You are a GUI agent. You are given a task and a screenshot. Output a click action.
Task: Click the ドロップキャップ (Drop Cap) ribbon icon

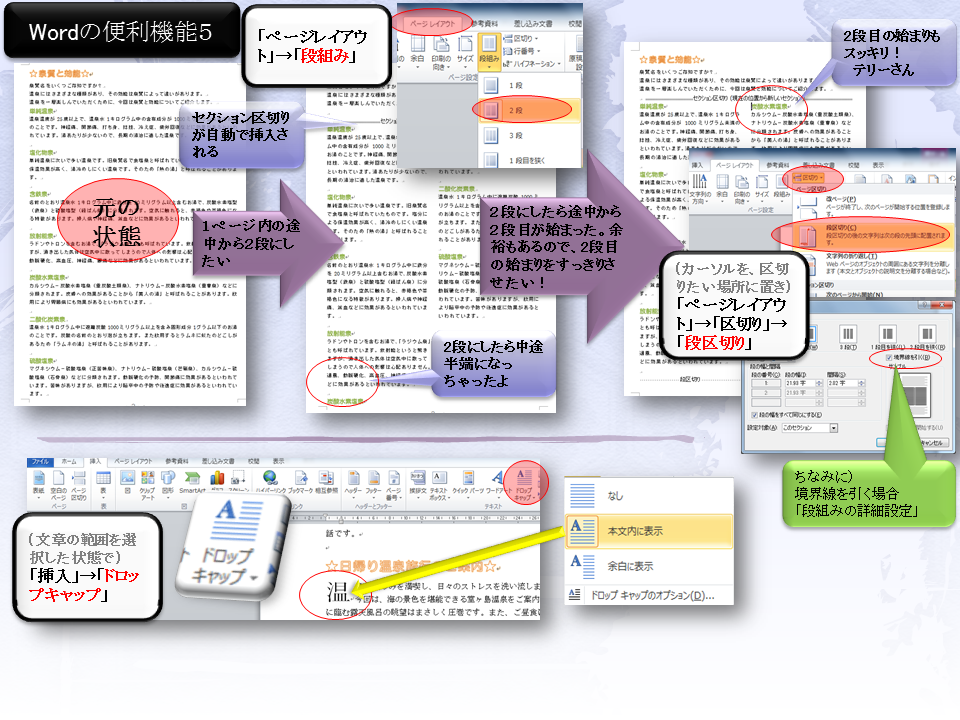[523, 482]
